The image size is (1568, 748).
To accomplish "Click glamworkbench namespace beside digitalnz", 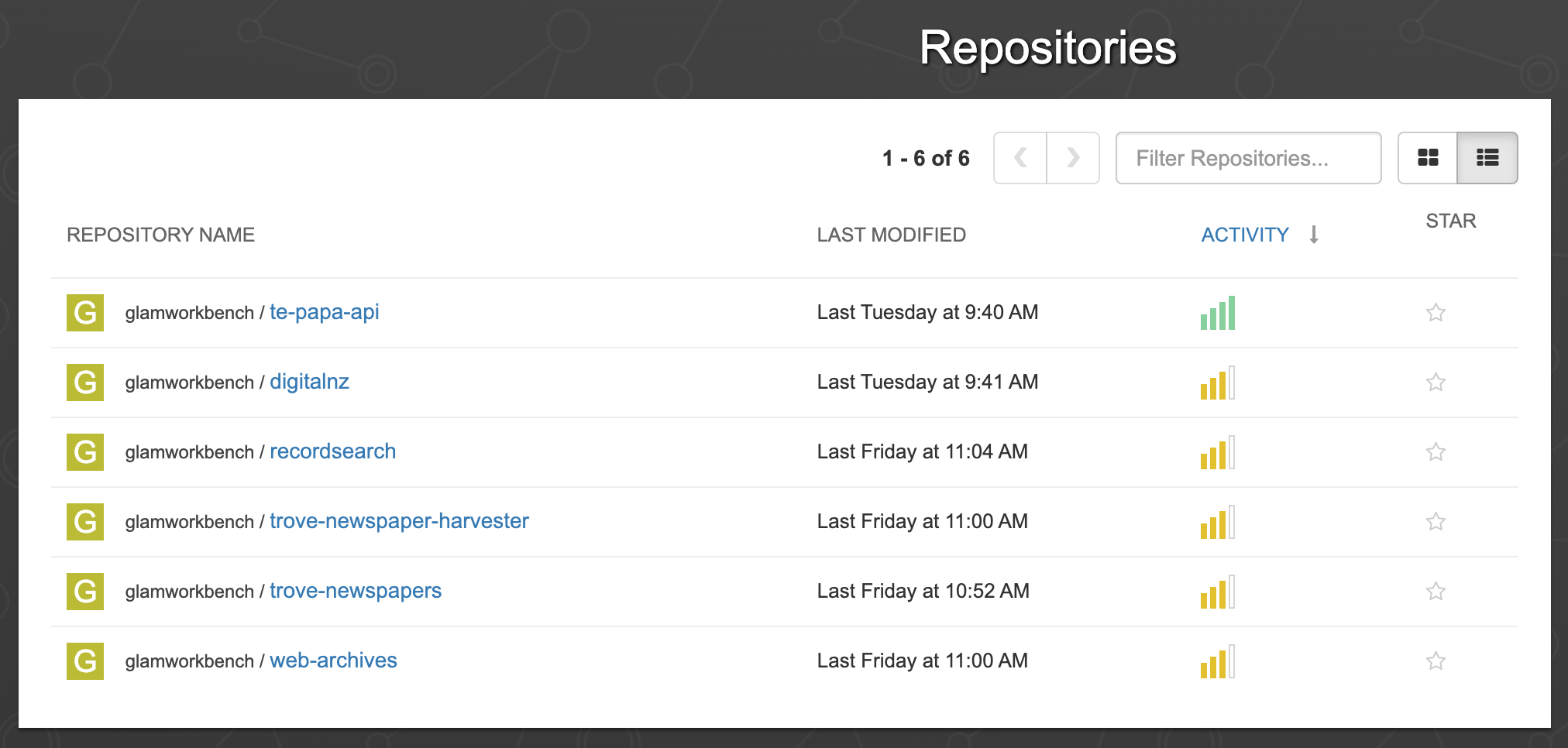I will pos(190,383).
